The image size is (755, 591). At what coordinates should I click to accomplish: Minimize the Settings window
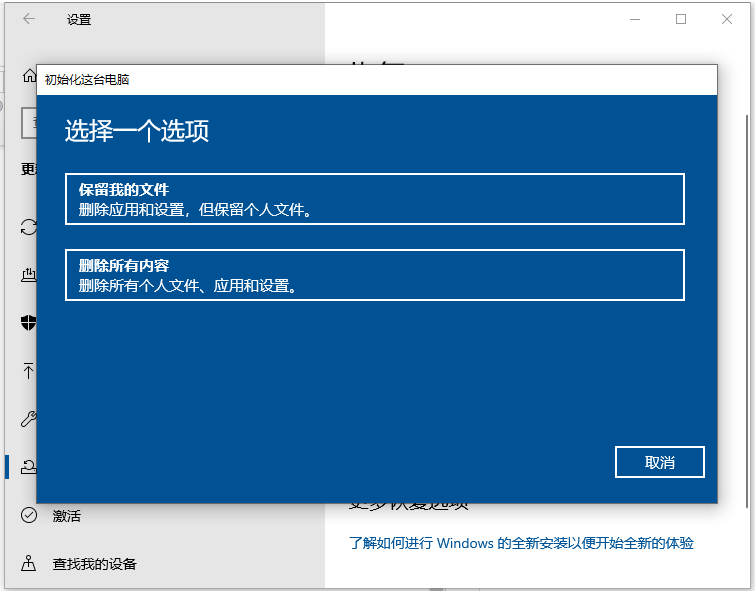[635, 19]
